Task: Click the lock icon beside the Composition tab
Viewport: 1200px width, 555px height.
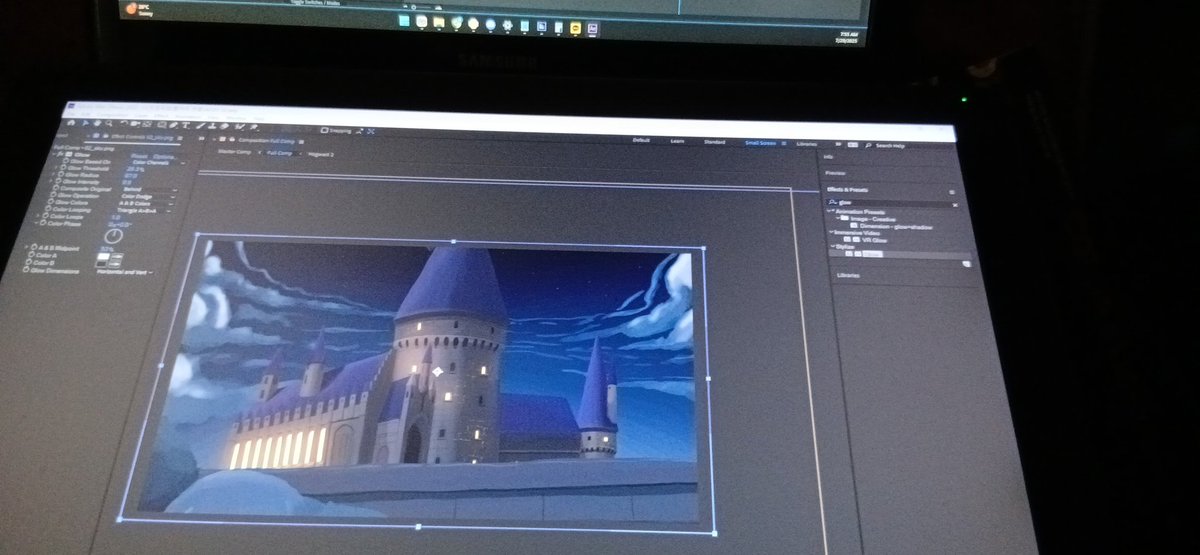Action: click(x=230, y=139)
